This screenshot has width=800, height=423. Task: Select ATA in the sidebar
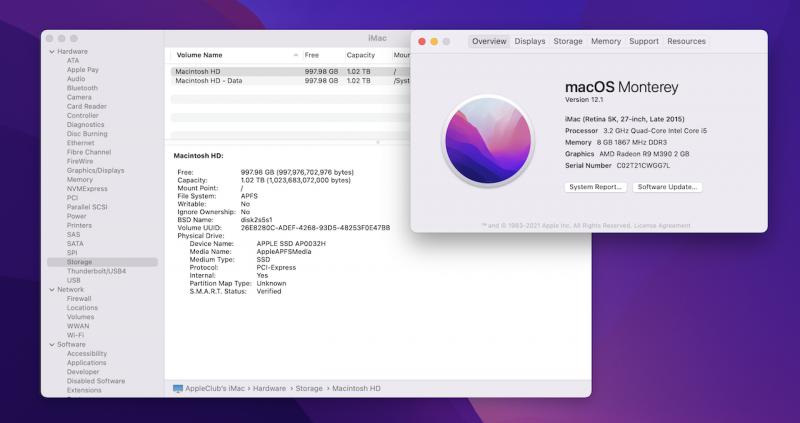pyautogui.click(x=73, y=61)
